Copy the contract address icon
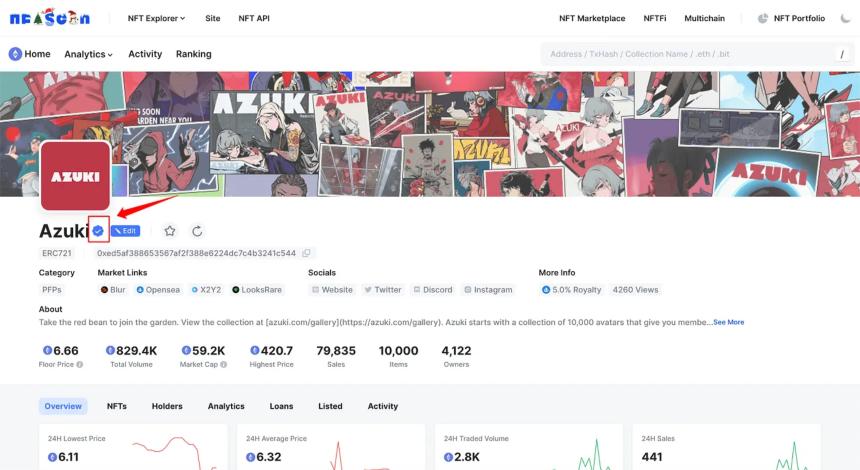 306,253
